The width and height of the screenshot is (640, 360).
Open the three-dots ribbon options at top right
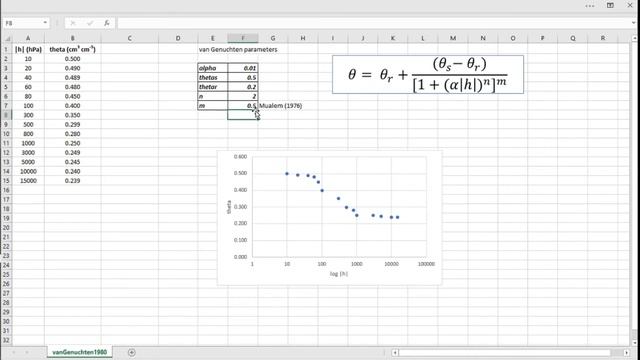click(590, 6)
